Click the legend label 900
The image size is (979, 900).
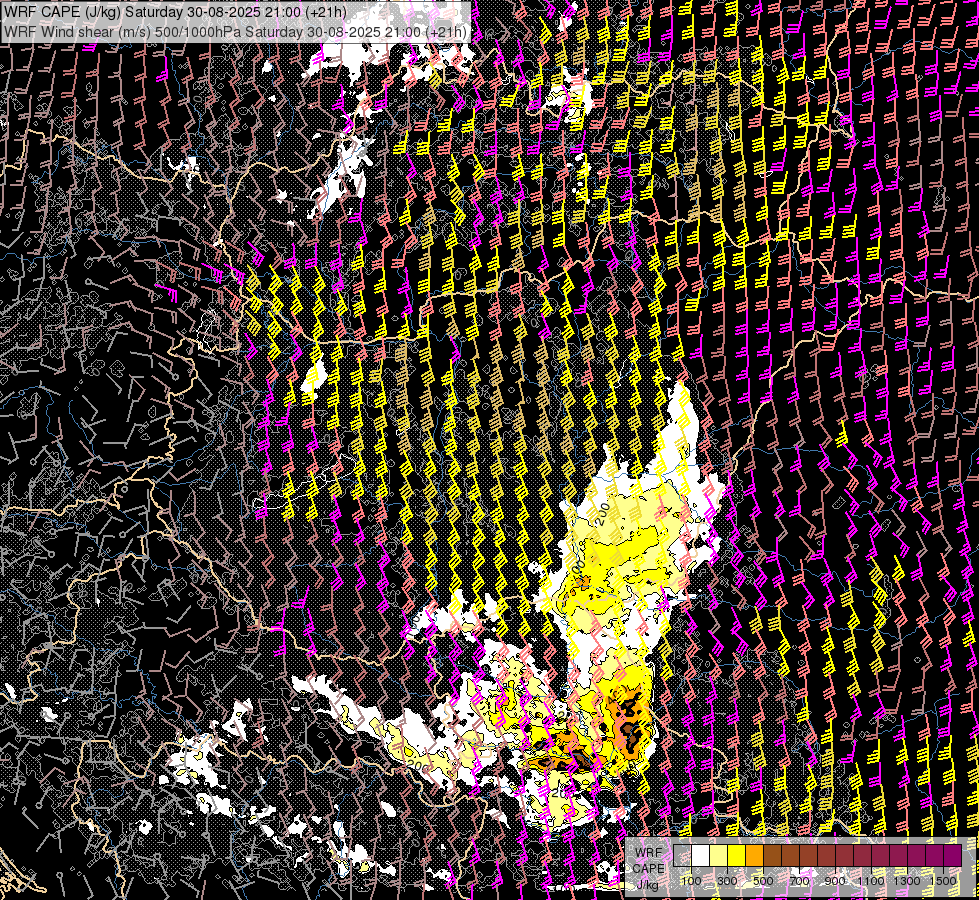click(835, 881)
